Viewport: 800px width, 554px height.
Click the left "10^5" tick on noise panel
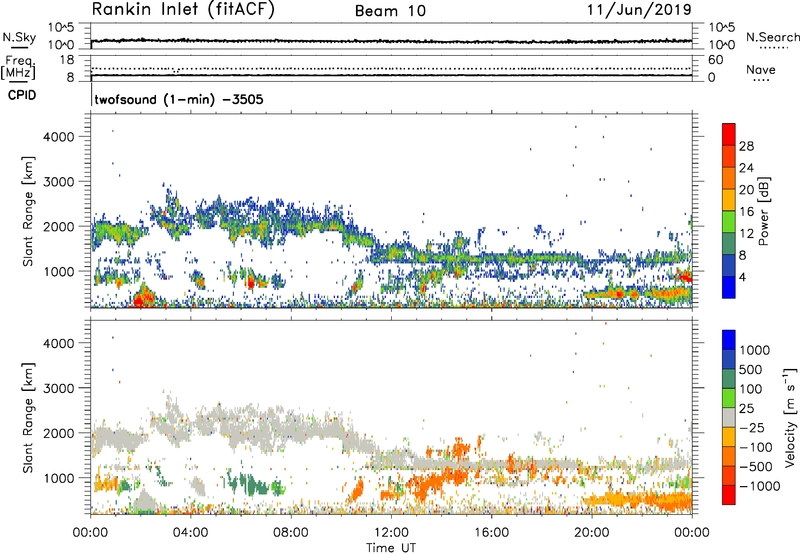[61, 27]
